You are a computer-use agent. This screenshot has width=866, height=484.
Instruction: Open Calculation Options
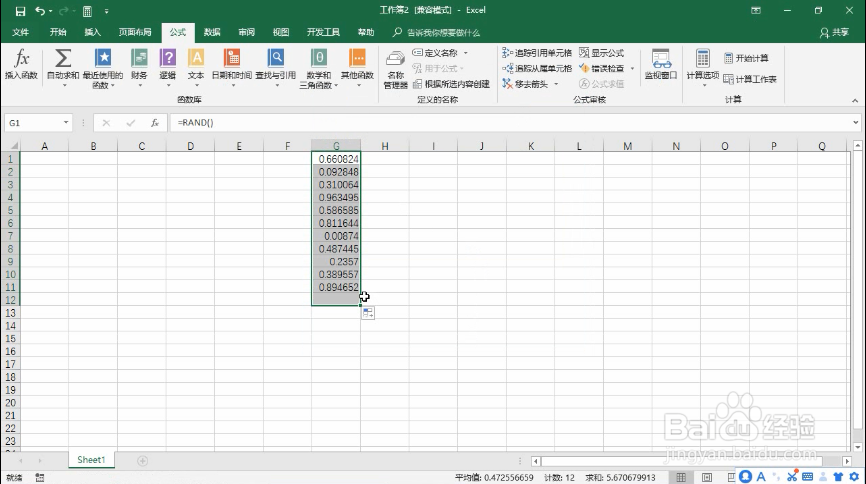[703, 67]
